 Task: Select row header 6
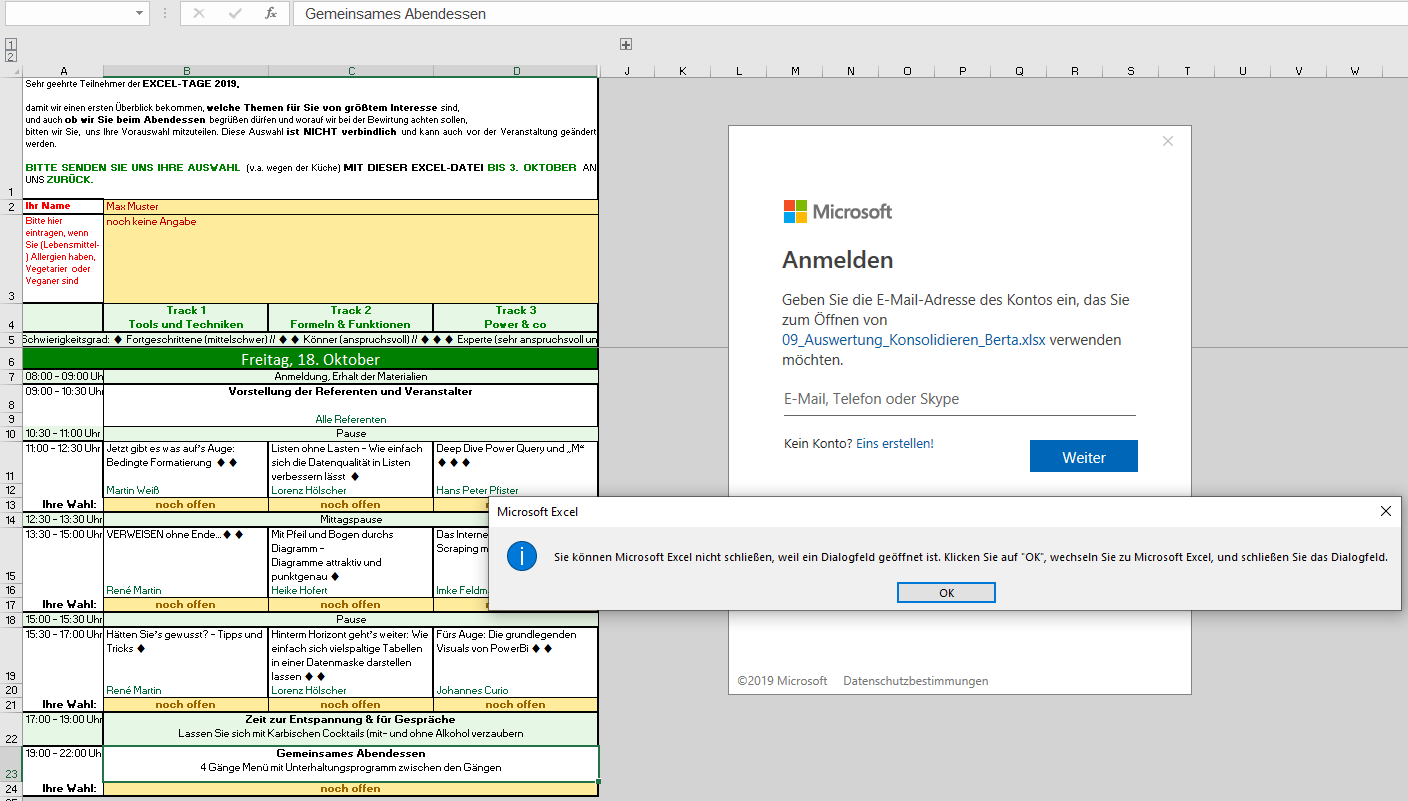point(11,359)
